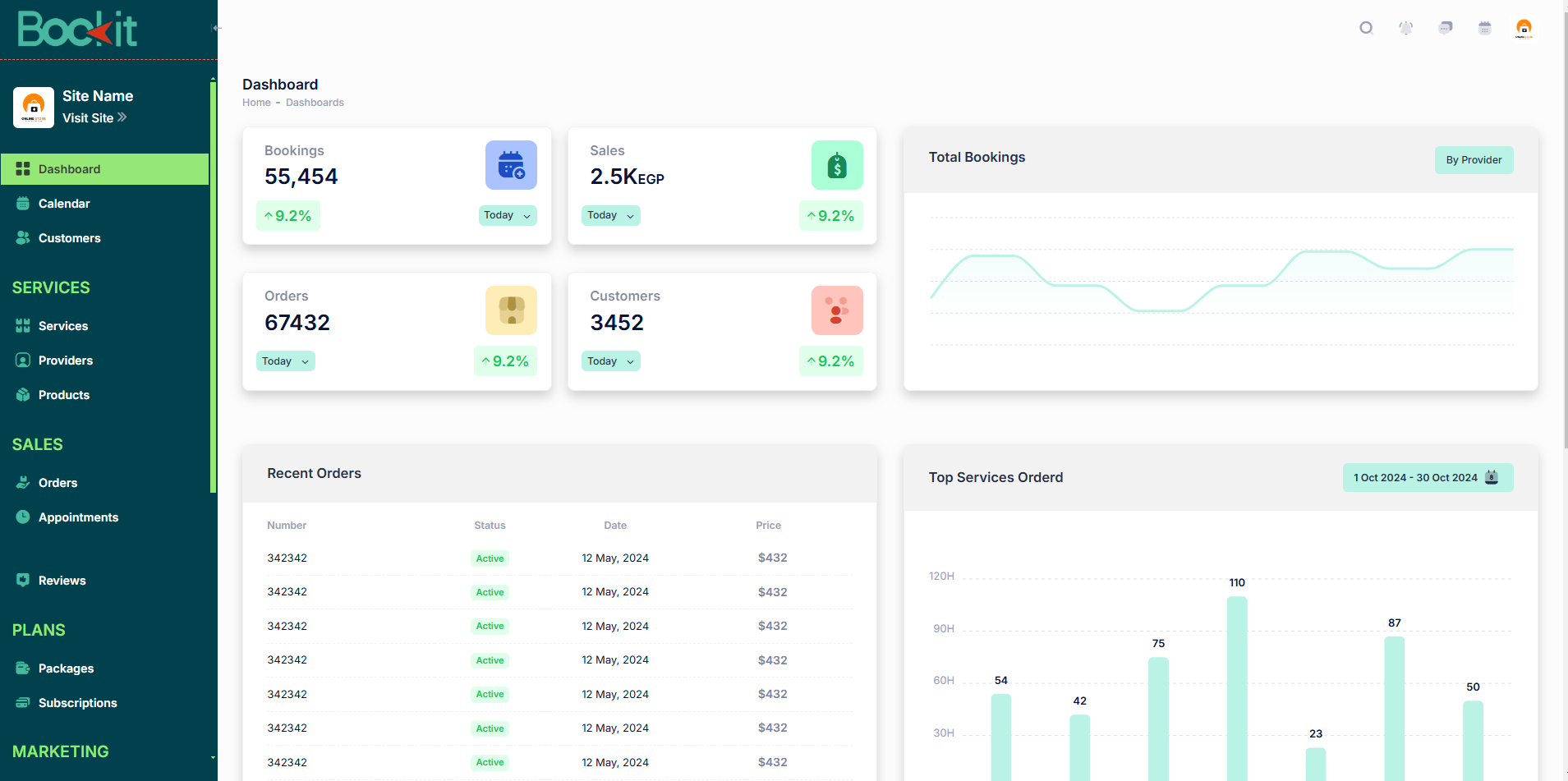This screenshot has width=1568, height=781.
Task: Click the Packages icon in the sidebar
Action: [23, 668]
